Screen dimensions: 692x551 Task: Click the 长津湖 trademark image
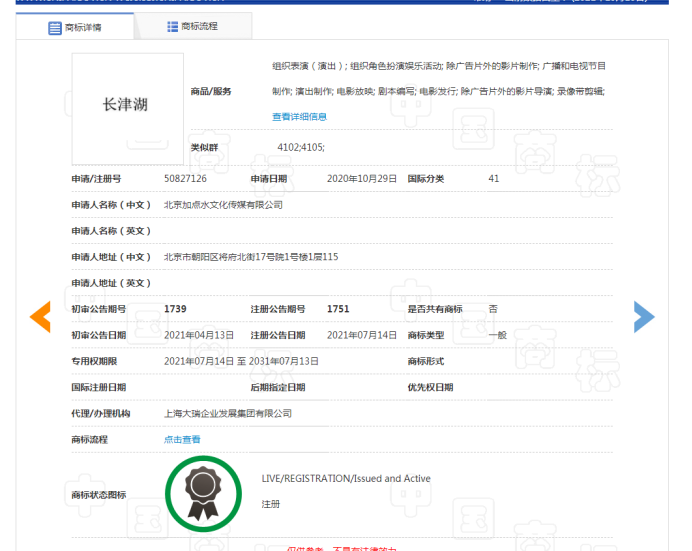(126, 105)
